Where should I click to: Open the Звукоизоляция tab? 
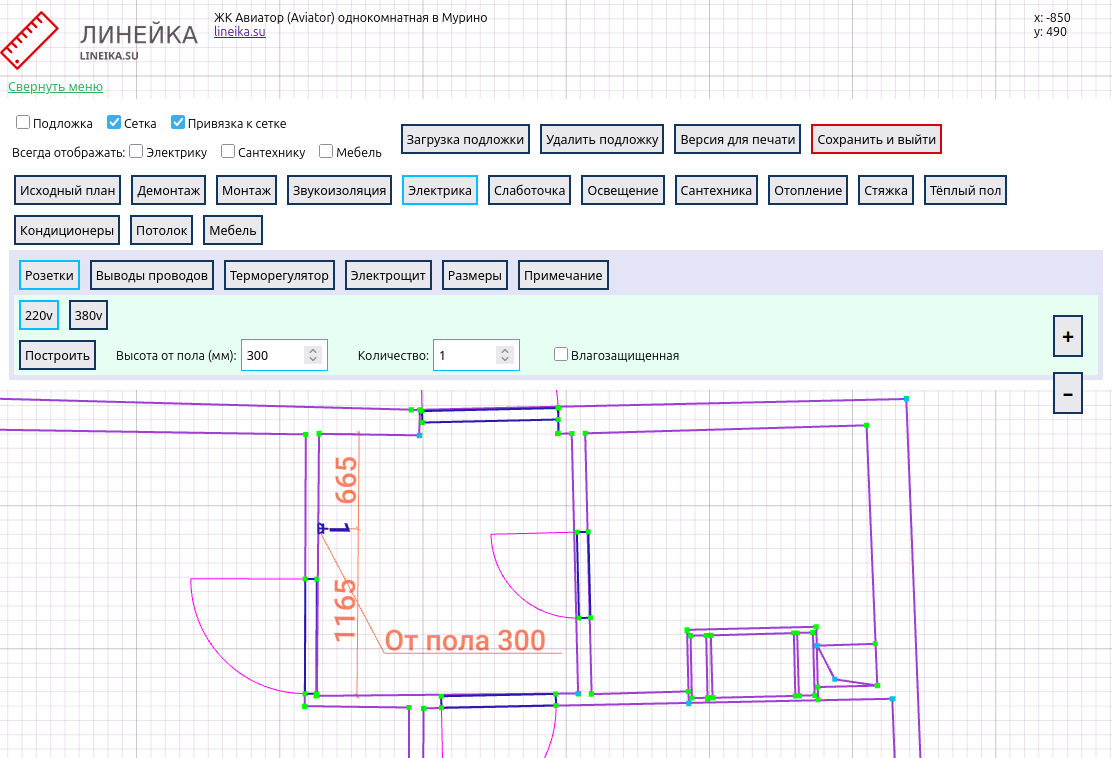tap(340, 190)
